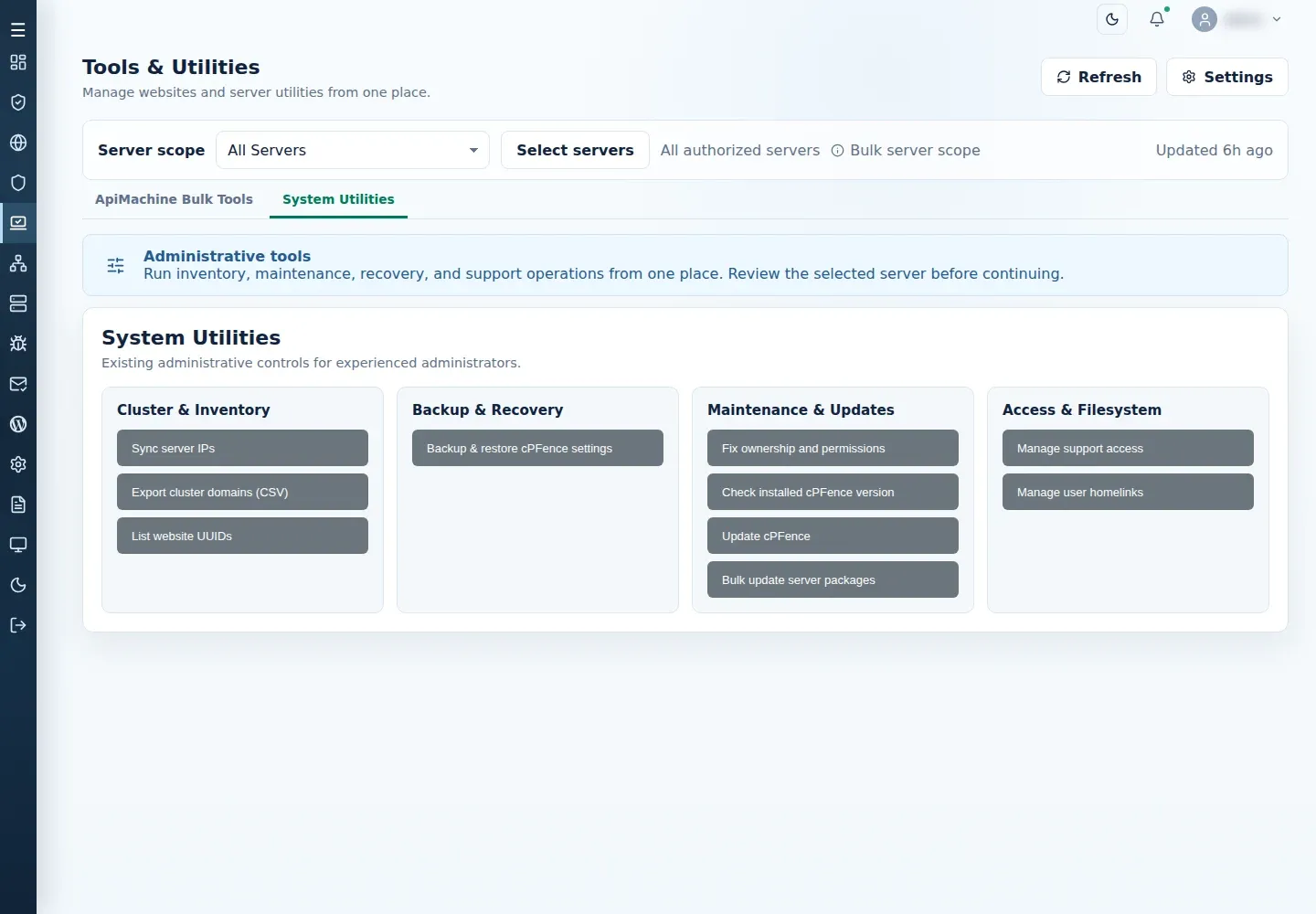Click Export cluster domains (CSV)
Screen dimensions: 1316x914
point(242,492)
